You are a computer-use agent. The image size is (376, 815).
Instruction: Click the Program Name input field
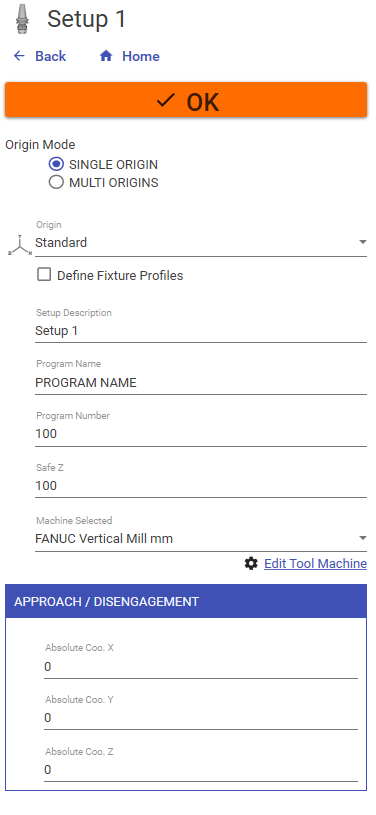[201, 383]
